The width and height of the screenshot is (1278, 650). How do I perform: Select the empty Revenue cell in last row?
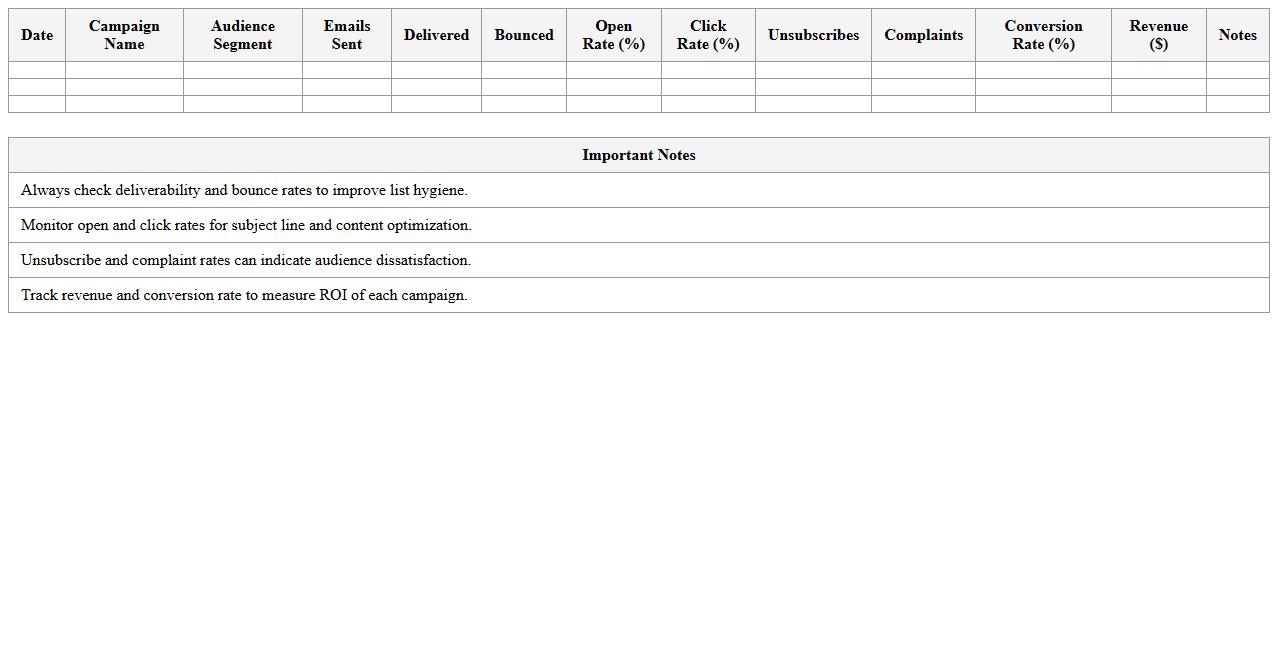click(x=1158, y=103)
